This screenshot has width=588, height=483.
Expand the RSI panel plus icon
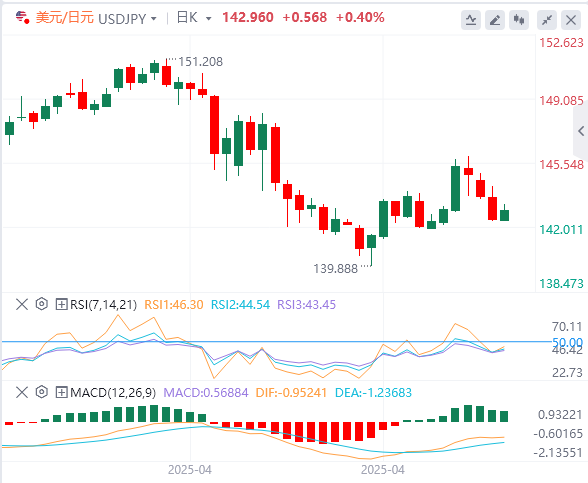pos(61,304)
